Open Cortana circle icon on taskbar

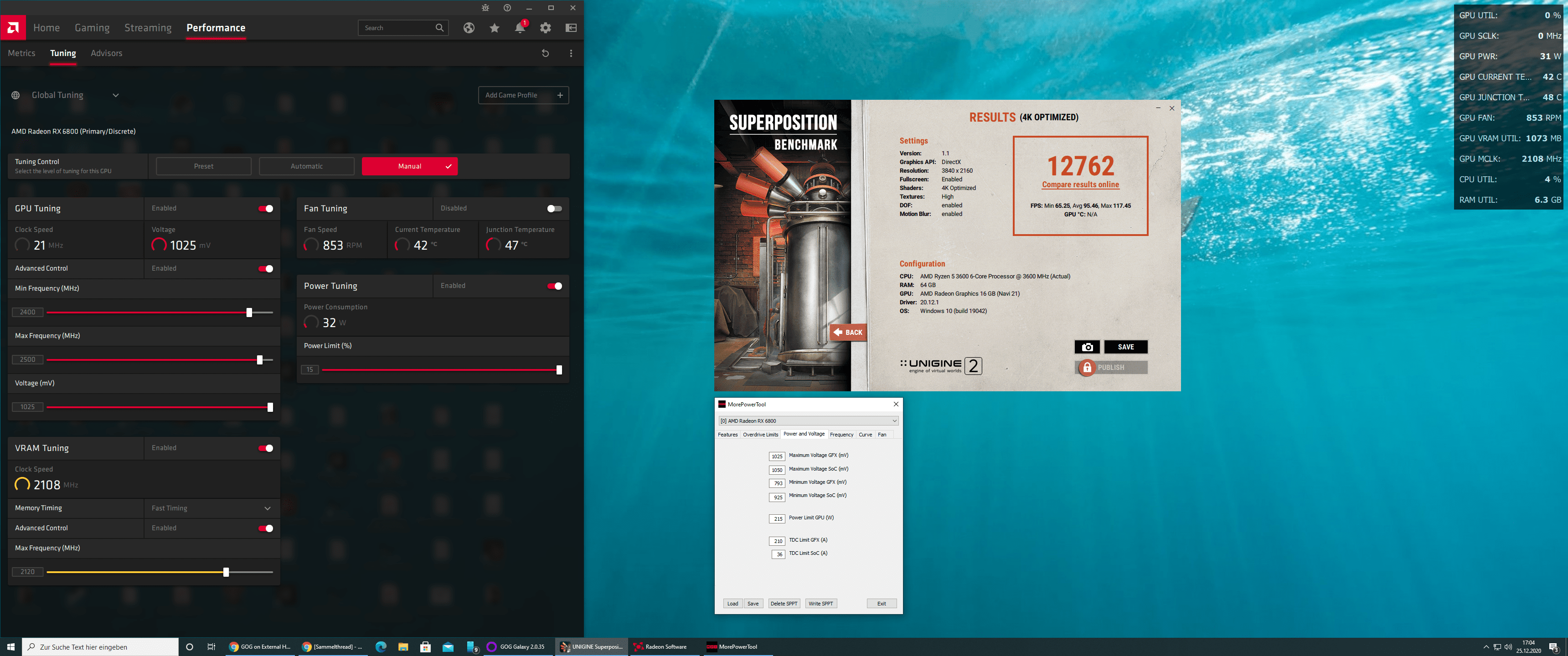(x=189, y=647)
